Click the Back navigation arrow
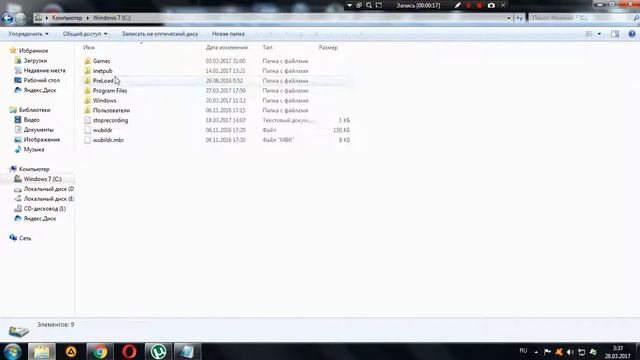Viewport: 640px width, 360px height. [7, 18]
